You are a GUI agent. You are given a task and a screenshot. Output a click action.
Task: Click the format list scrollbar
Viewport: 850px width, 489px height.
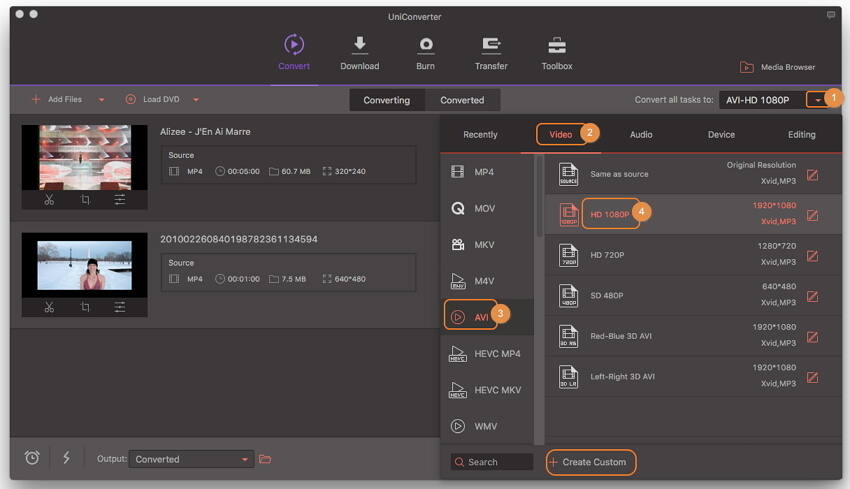coord(539,196)
